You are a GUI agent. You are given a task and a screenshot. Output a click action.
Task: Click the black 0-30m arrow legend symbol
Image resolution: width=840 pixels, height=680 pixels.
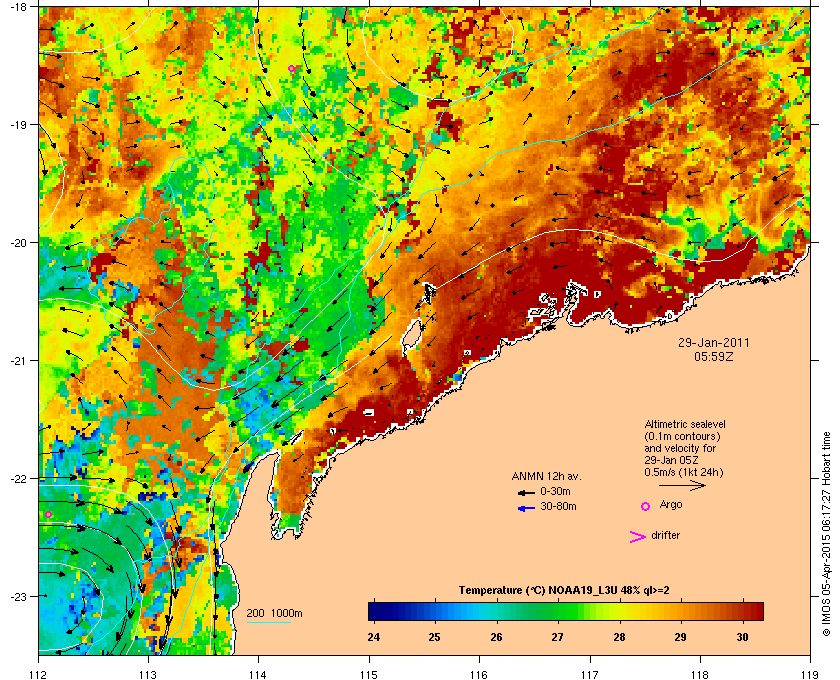[x=526, y=492]
